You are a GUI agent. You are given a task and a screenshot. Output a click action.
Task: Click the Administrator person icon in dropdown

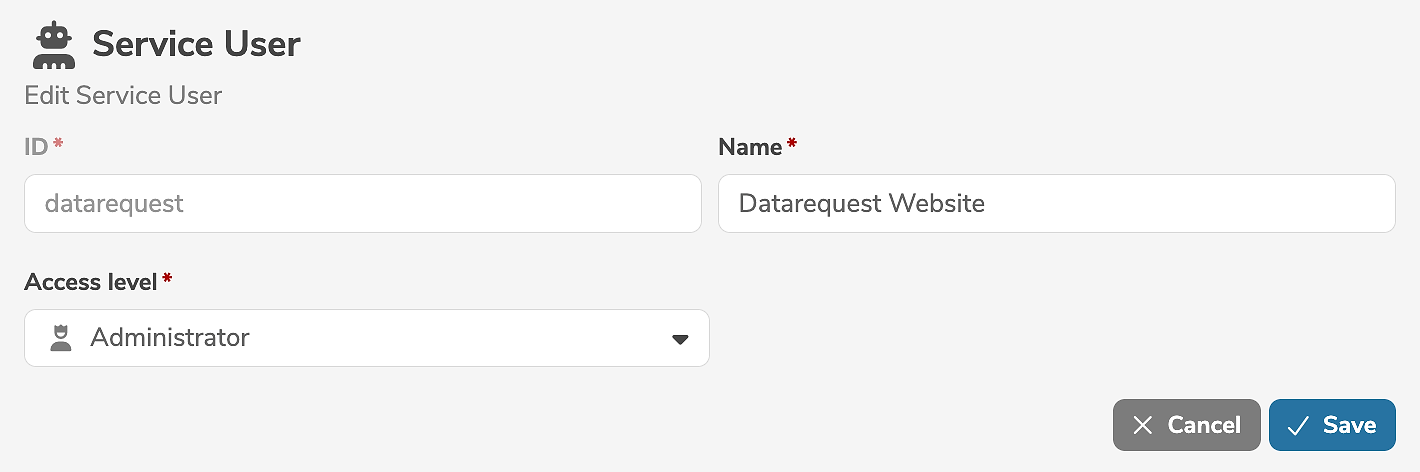click(x=61, y=338)
